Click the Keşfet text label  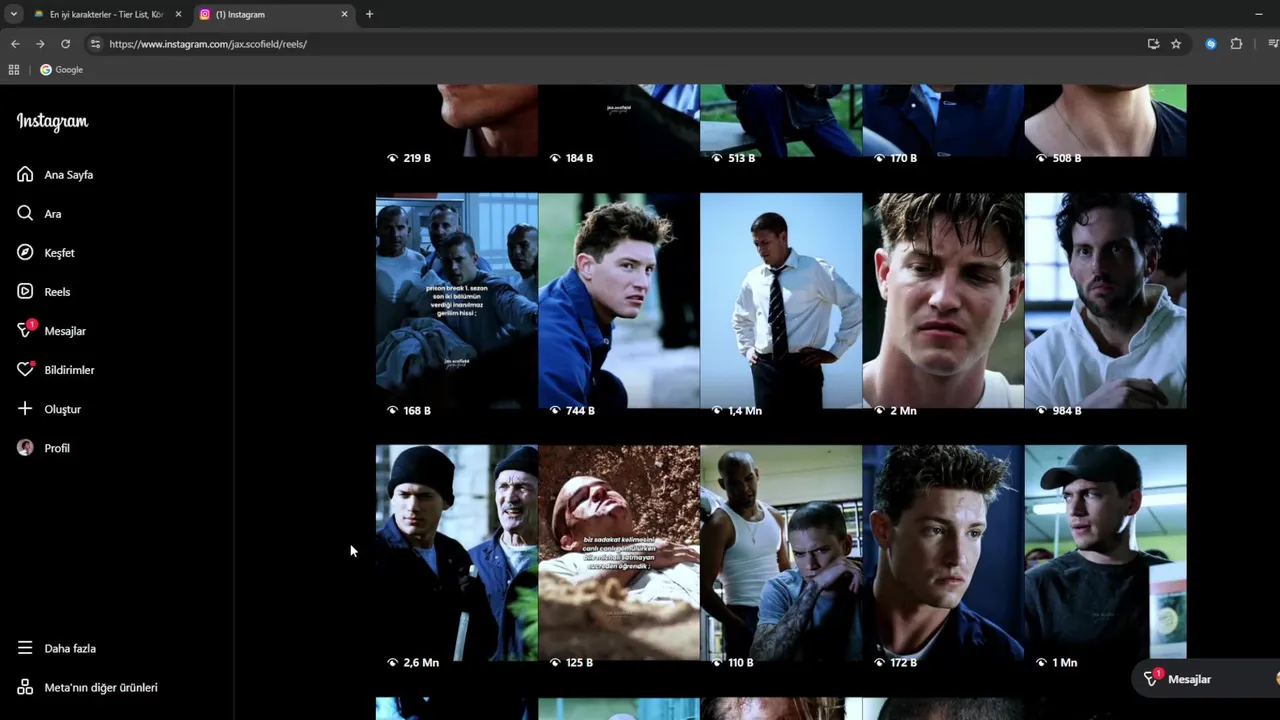point(59,253)
